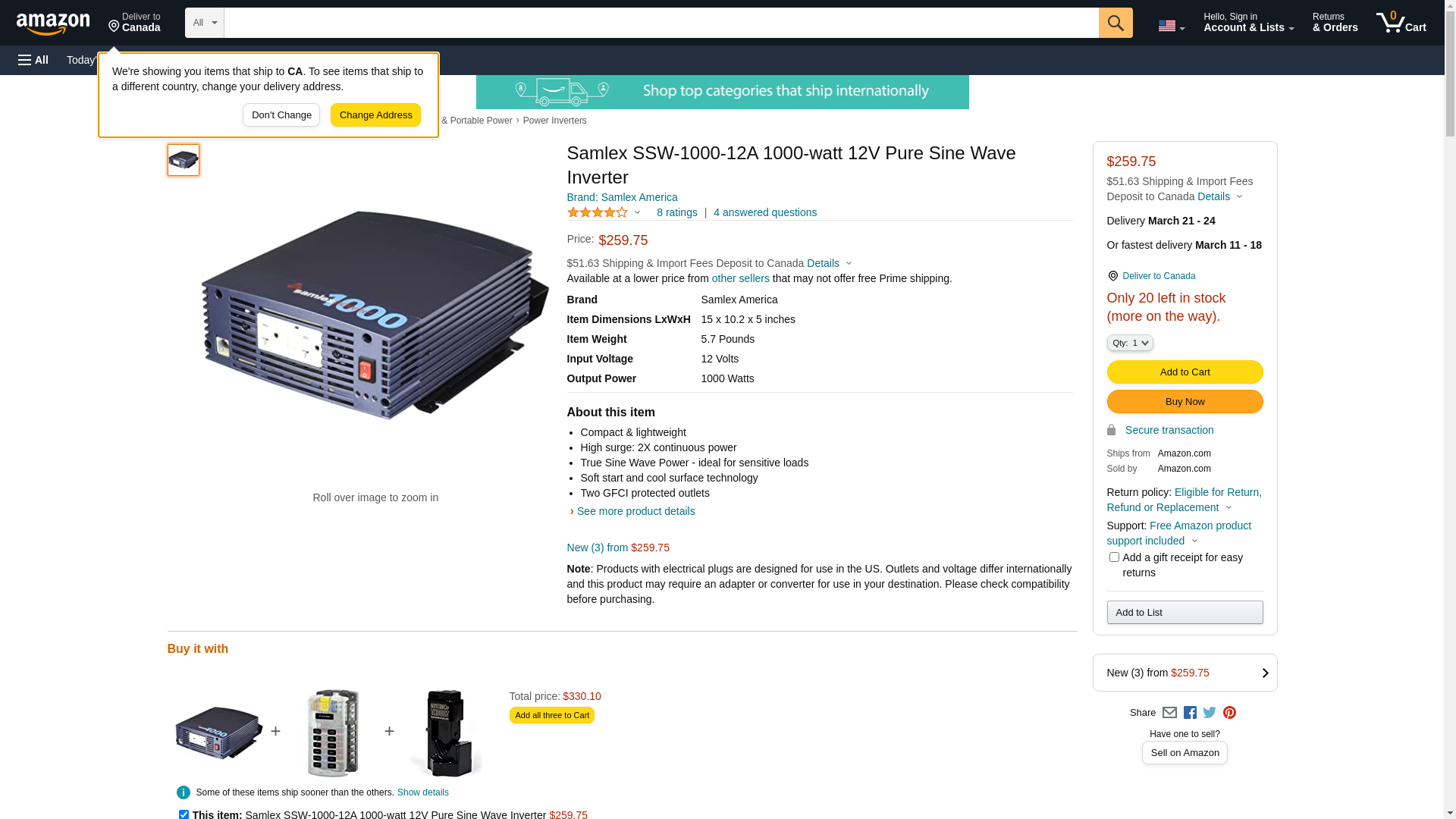Image resolution: width=1456 pixels, height=819 pixels.
Task: Share product via Twitter icon
Action: 1210,713
